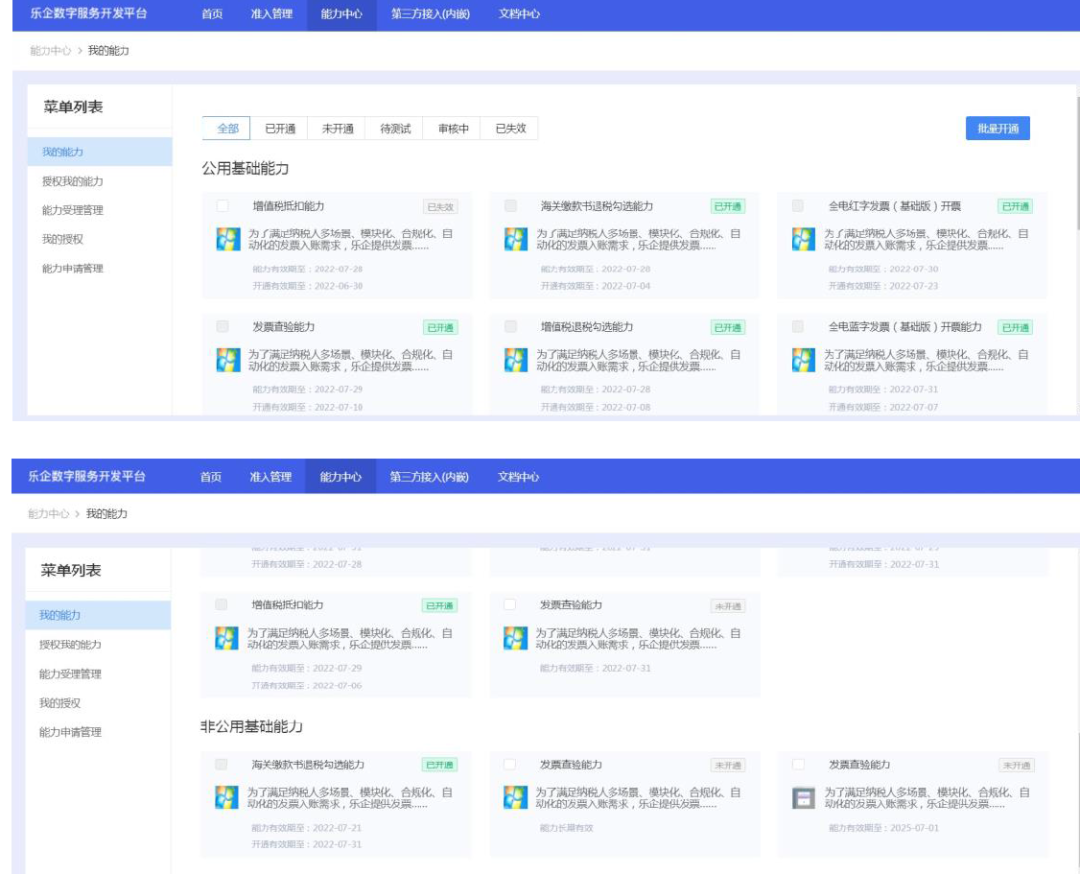
Task: Click 海关缴款书退税勾选能力 icon under 非公用基础能力
Action: [227, 798]
